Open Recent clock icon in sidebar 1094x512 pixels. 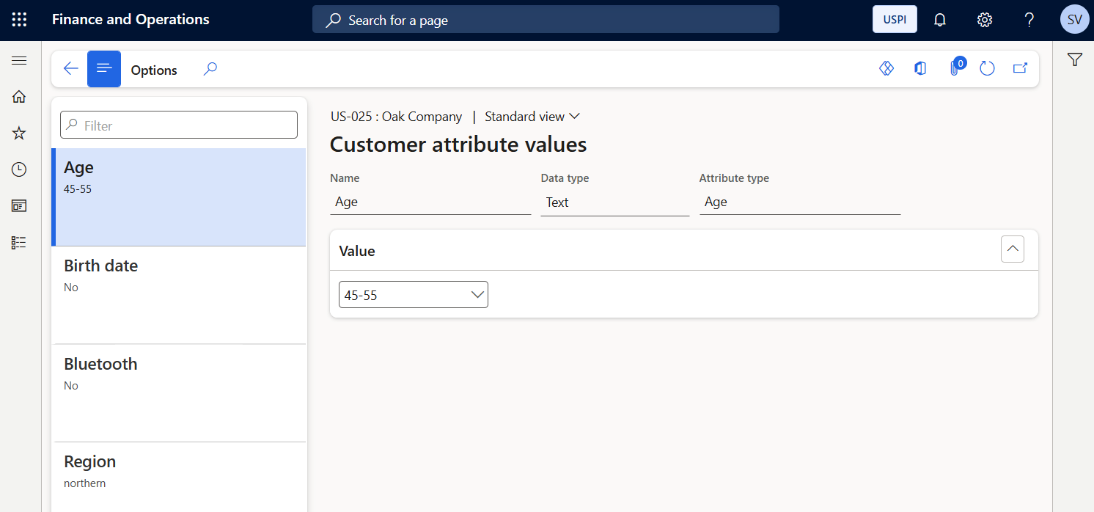click(20, 170)
